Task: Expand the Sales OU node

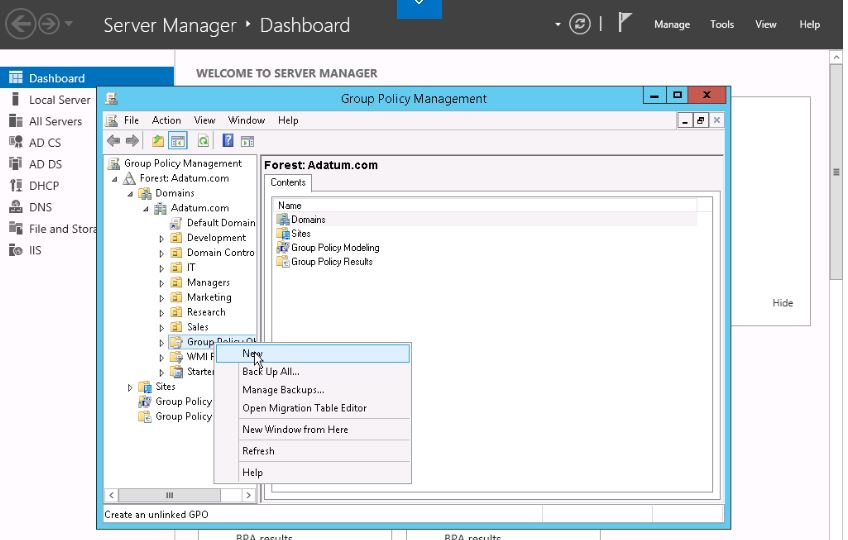Action: 161,327
